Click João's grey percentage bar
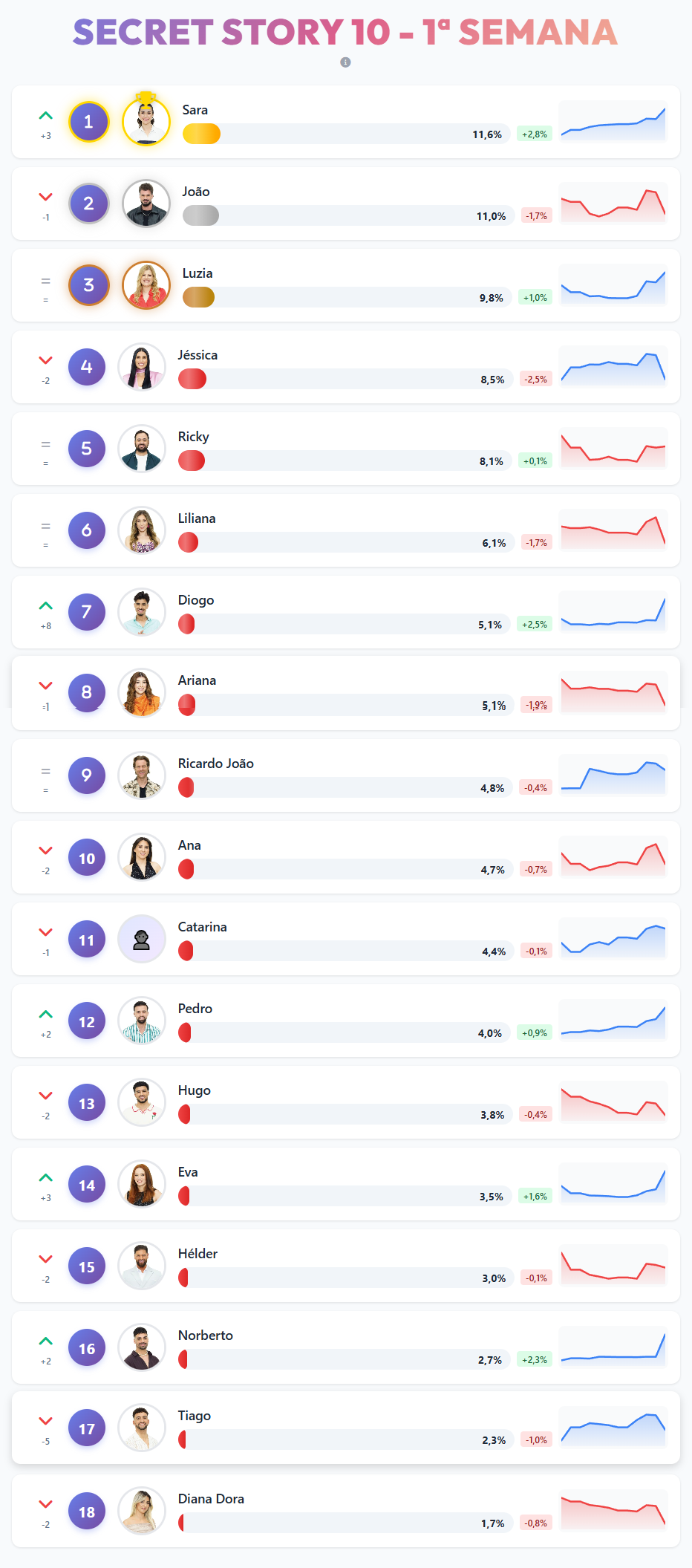 coord(200,215)
